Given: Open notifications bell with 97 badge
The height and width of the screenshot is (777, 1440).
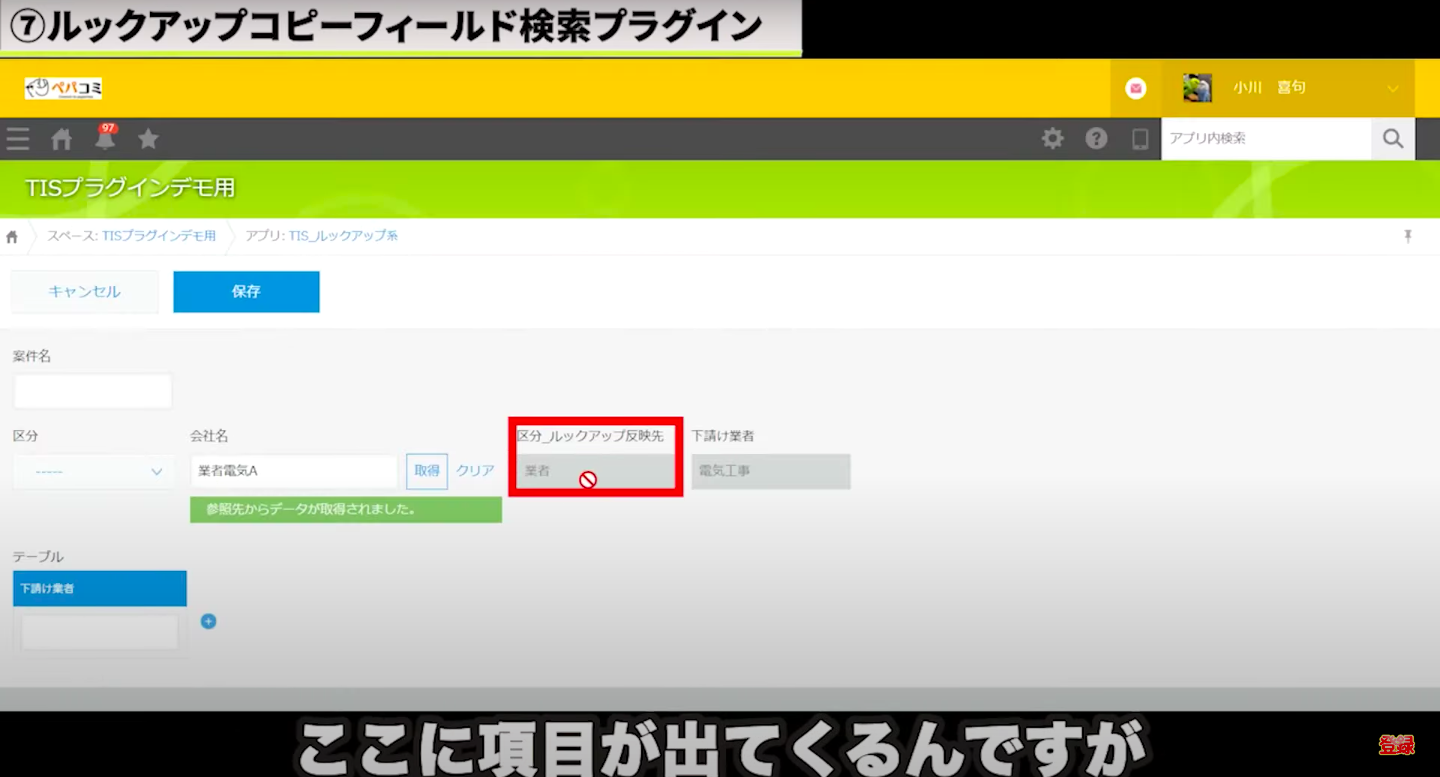Looking at the screenshot, I should pos(105,139).
